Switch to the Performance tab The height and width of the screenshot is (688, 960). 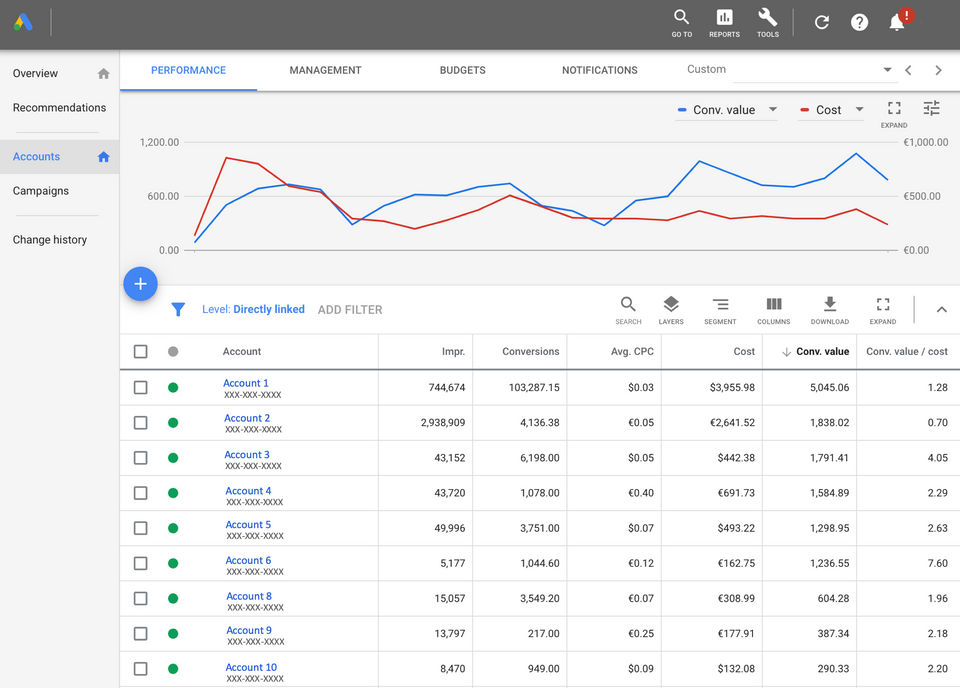(189, 70)
